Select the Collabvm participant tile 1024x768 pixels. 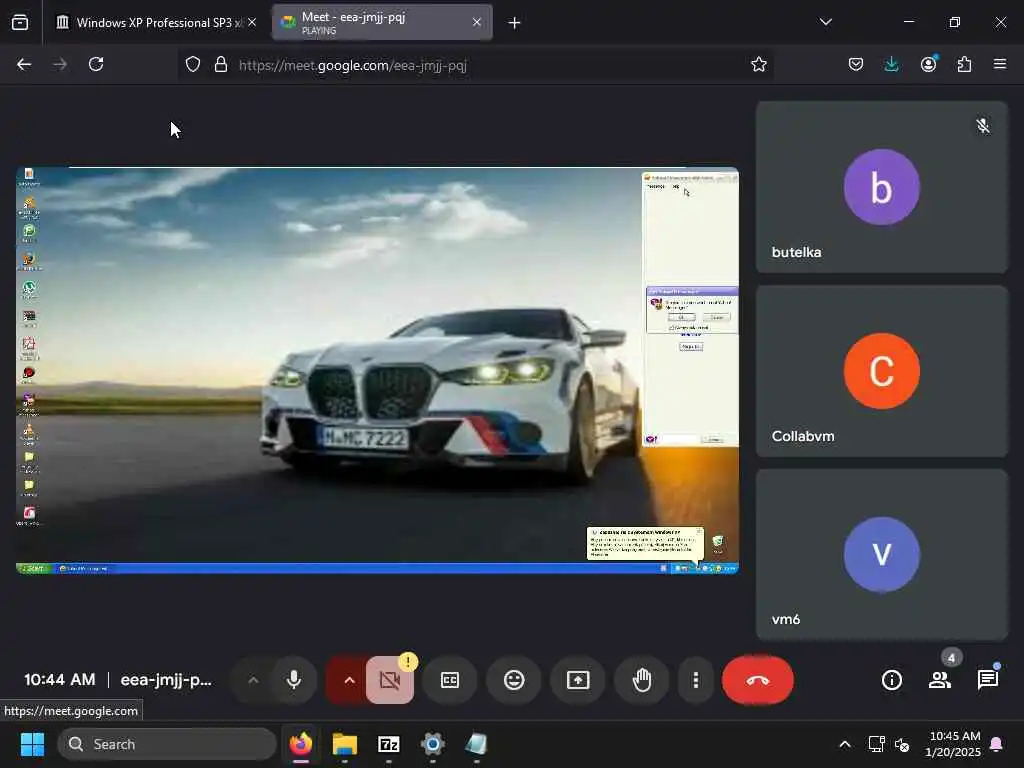882,371
